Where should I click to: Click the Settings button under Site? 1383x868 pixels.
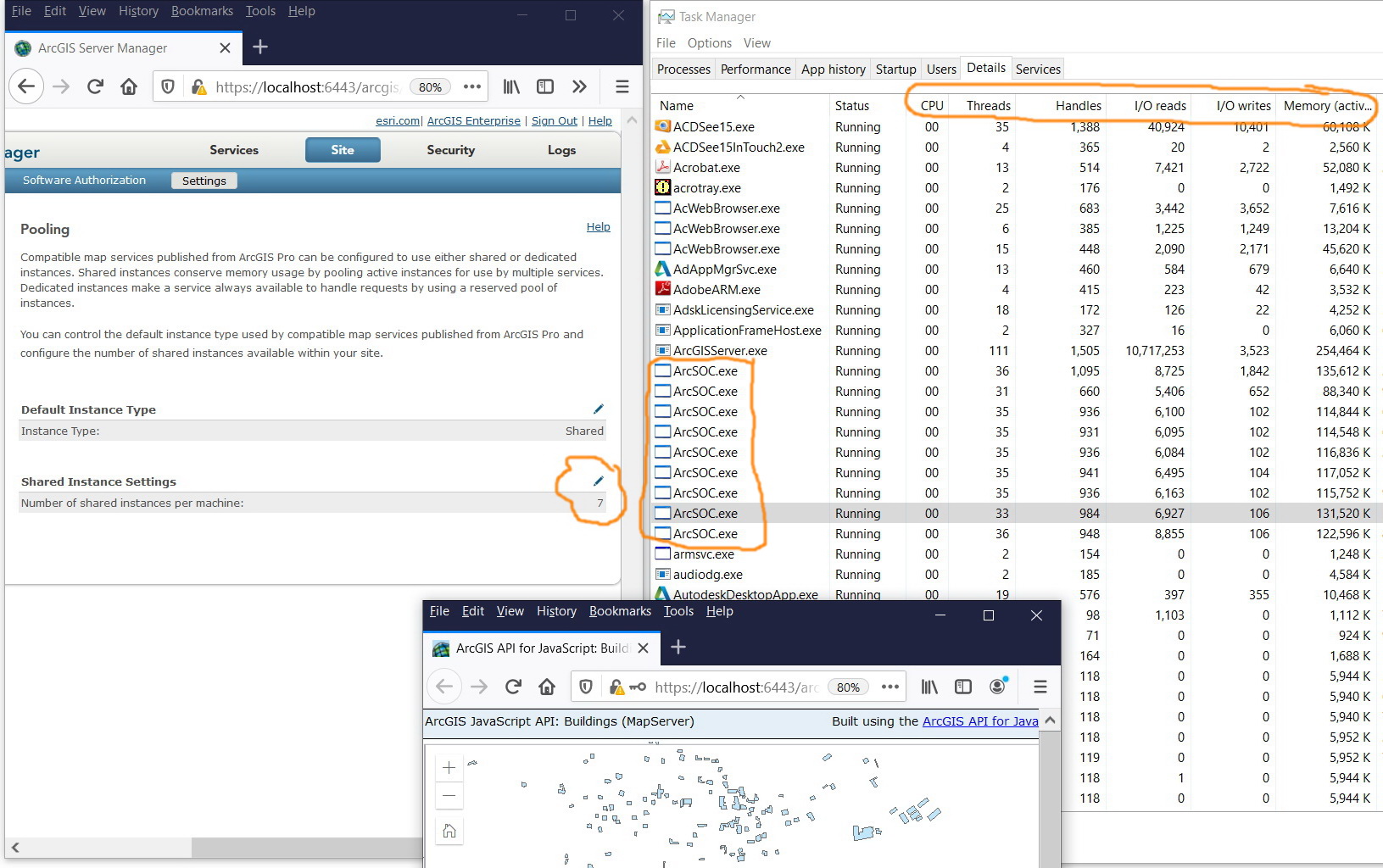pos(204,181)
